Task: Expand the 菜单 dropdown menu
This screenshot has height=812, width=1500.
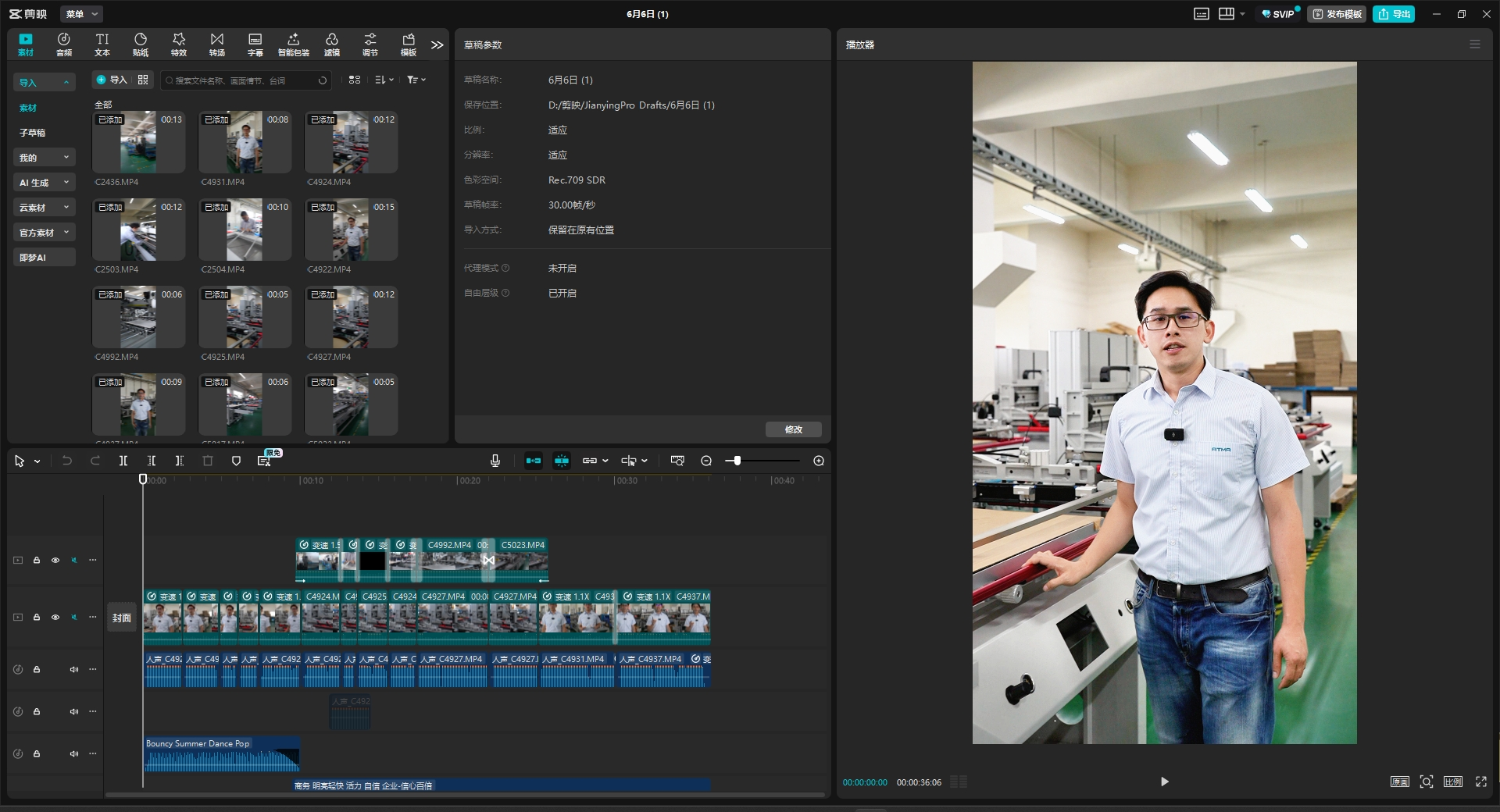Action: pos(82,14)
